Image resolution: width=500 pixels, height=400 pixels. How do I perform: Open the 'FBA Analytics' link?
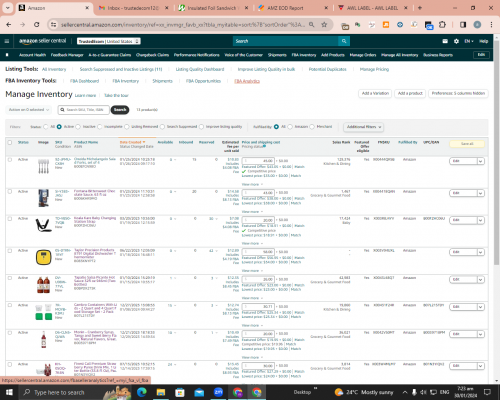click(x=247, y=81)
